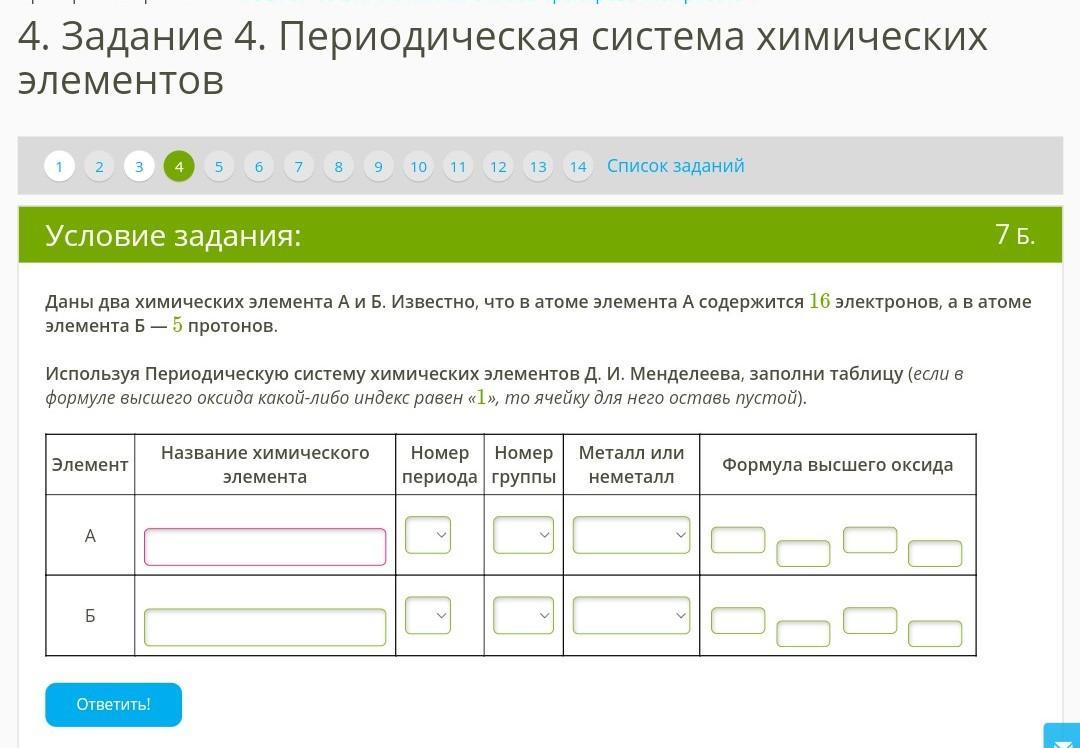Click first oxide index box for element Б
The height and width of the screenshot is (748, 1080).
(x=804, y=634)
